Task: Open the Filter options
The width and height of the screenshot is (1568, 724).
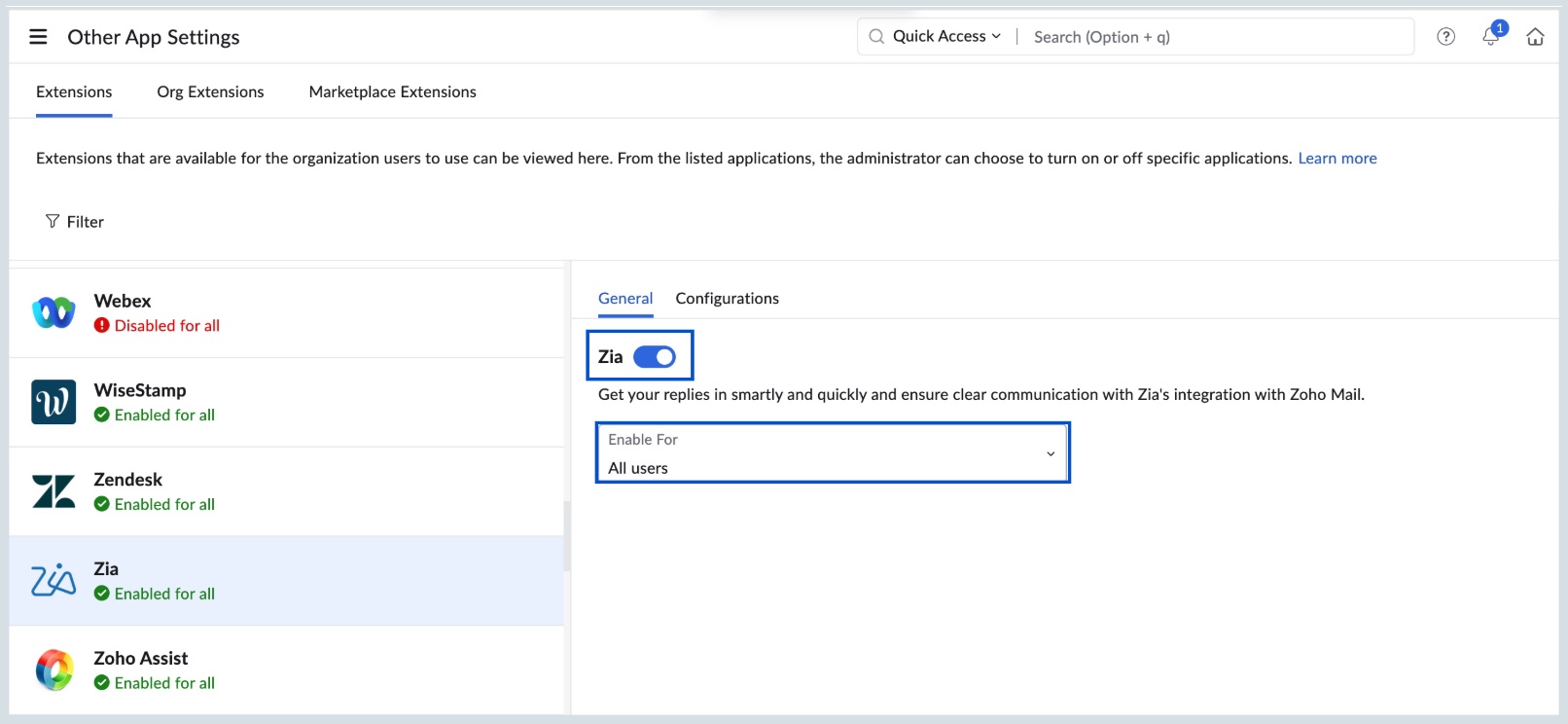Action: tap(75, 222)
